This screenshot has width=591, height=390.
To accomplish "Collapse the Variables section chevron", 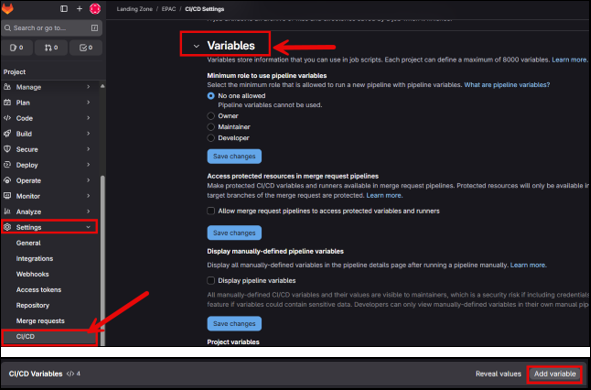I will point(196,46).
